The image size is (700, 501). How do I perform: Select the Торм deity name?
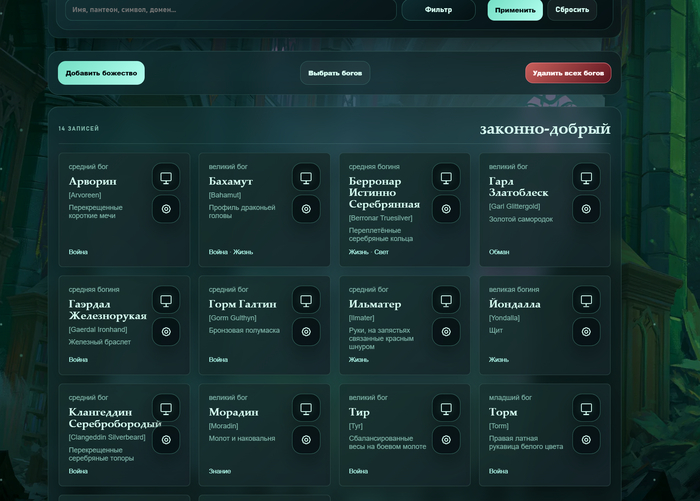tap(503, 412)
